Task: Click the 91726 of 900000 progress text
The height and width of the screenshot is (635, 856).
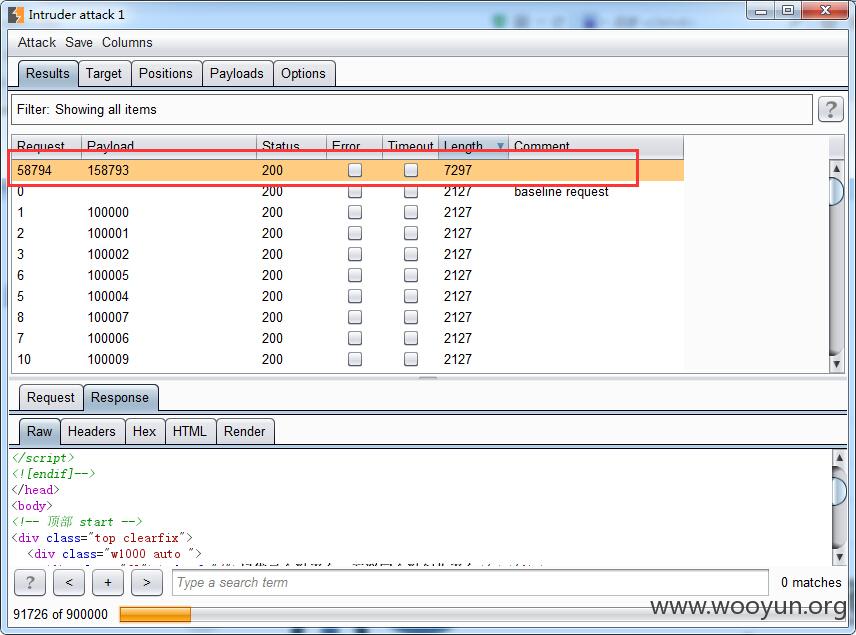Action: [61, 614]
